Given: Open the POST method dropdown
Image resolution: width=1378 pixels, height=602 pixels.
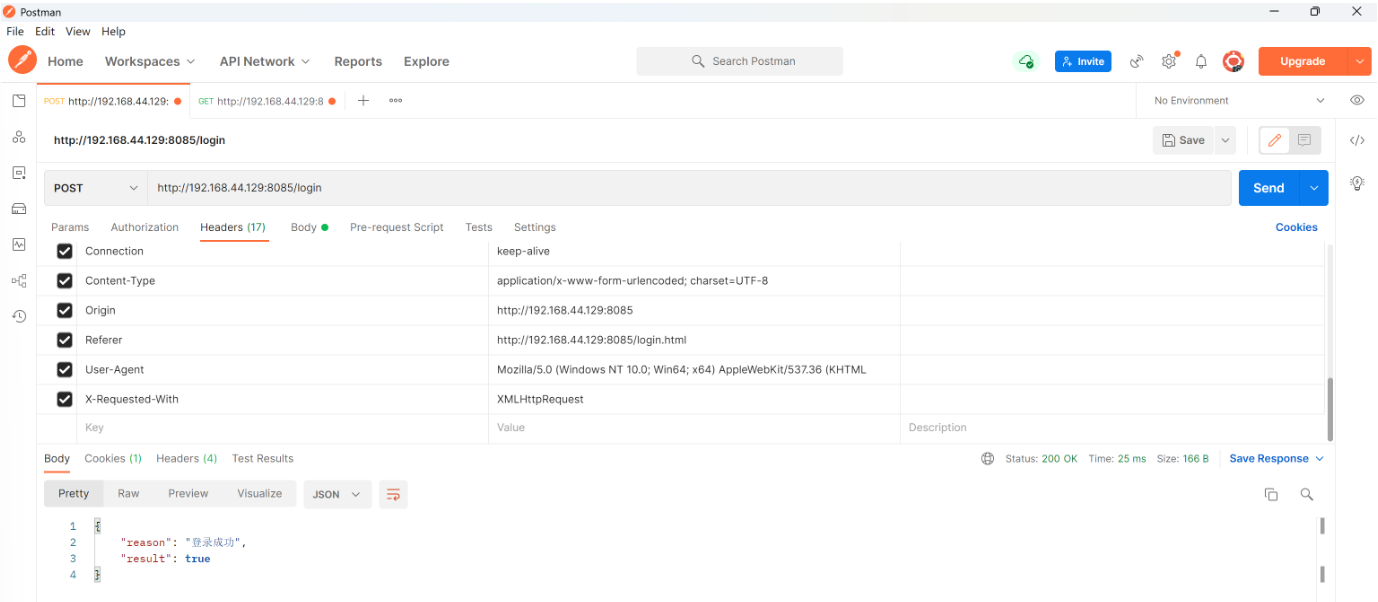Looking at the screenshot, I should [96, 188].
